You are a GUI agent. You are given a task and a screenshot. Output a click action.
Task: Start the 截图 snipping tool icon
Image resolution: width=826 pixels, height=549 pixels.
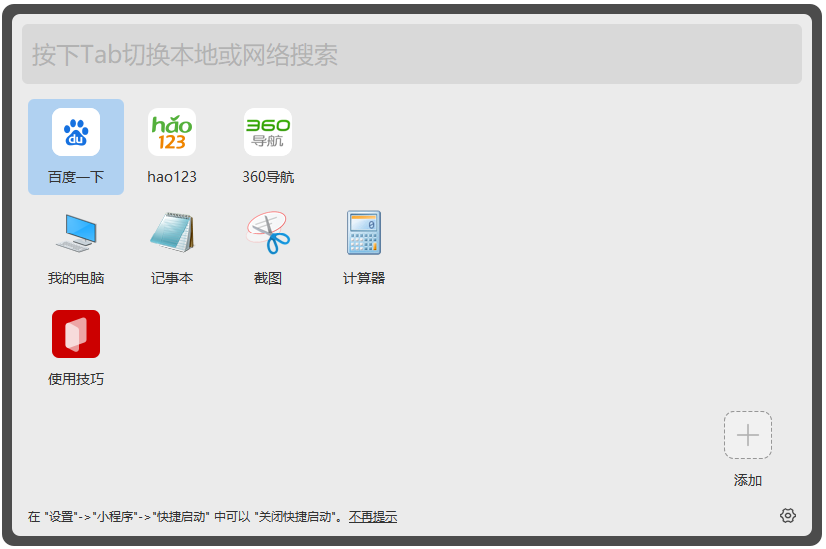pyautogui.click(x=268, y=232)
